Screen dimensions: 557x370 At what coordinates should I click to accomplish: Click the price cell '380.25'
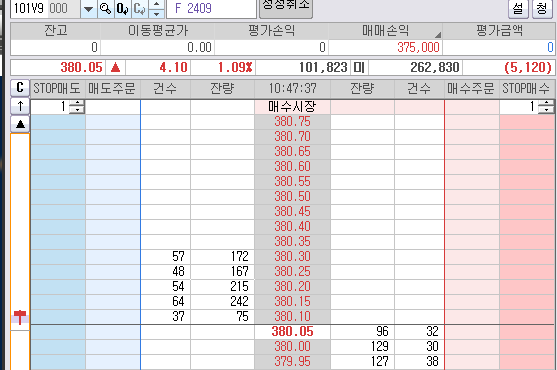click(x=292, y=272)
